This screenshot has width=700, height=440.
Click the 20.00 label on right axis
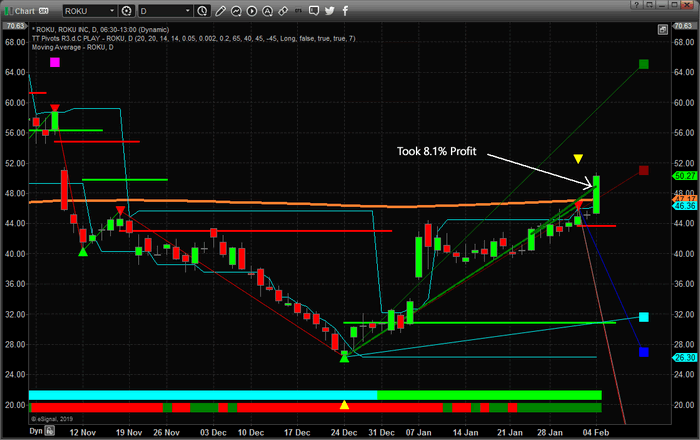point(684,405)
